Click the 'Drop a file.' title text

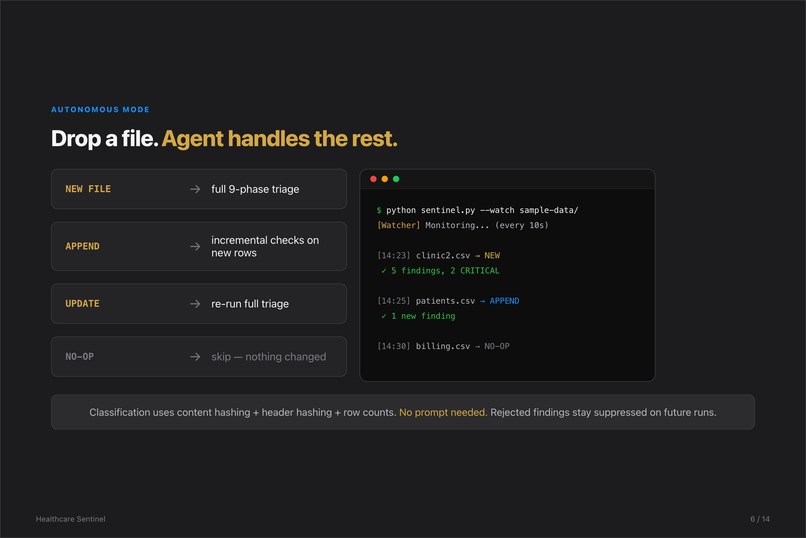pyautogui.click(x=104, y=138)
